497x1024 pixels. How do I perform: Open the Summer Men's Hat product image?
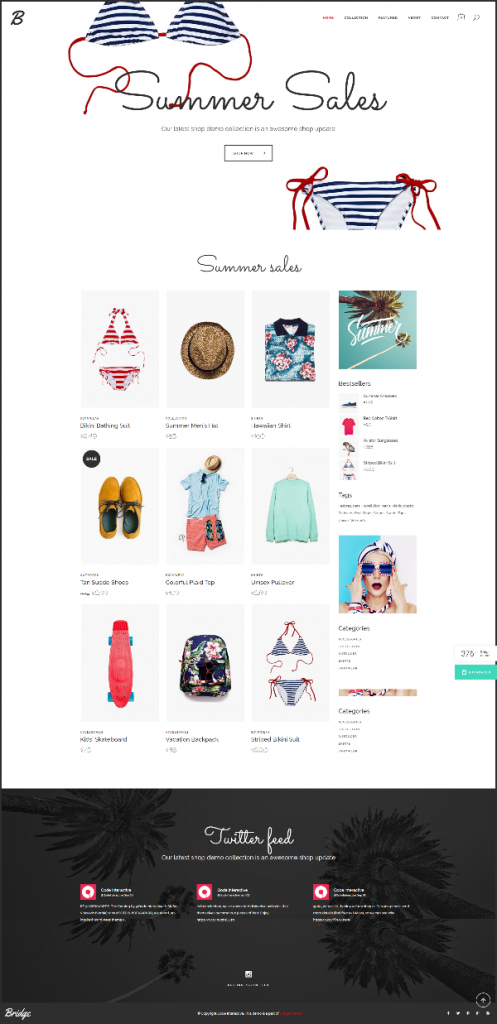(205, 349)
